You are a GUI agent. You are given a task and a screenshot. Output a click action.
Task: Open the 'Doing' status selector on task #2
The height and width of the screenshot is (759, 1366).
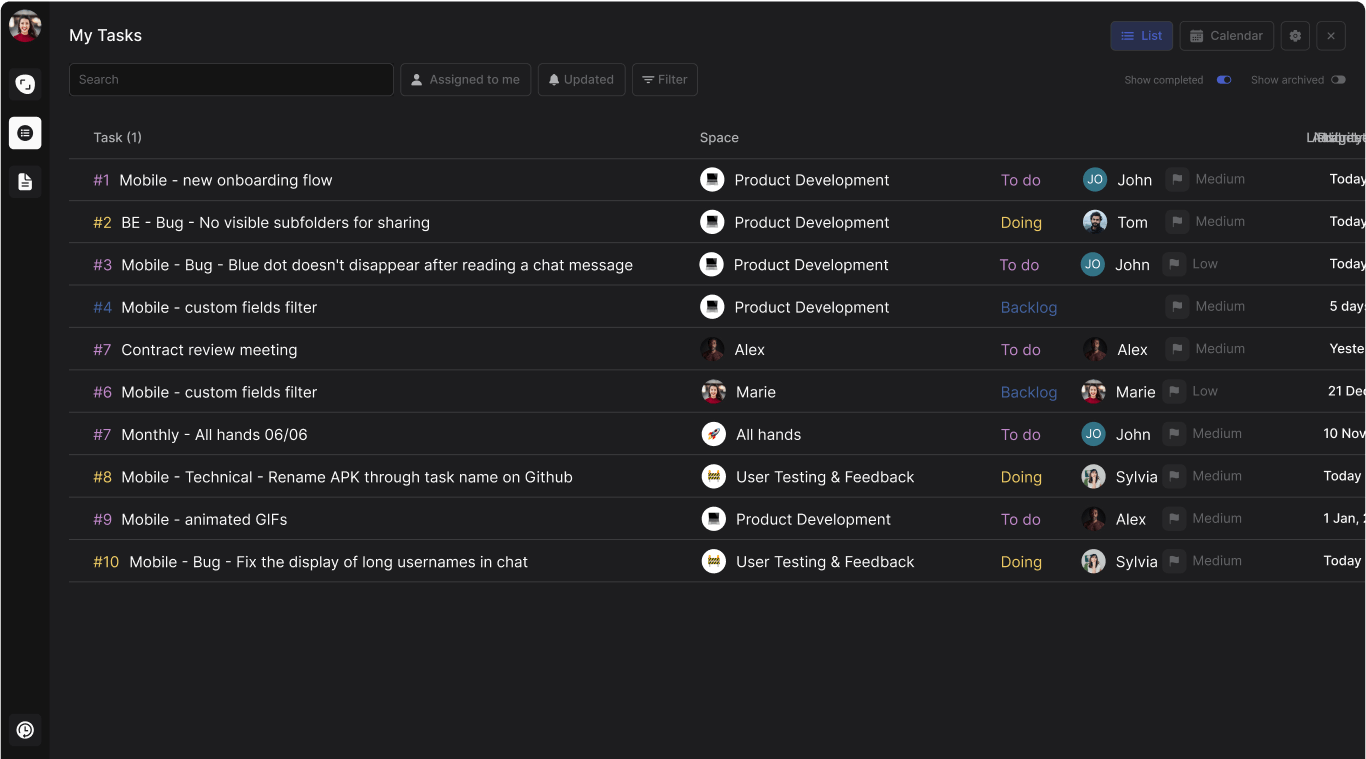(x=1020, y=222)
